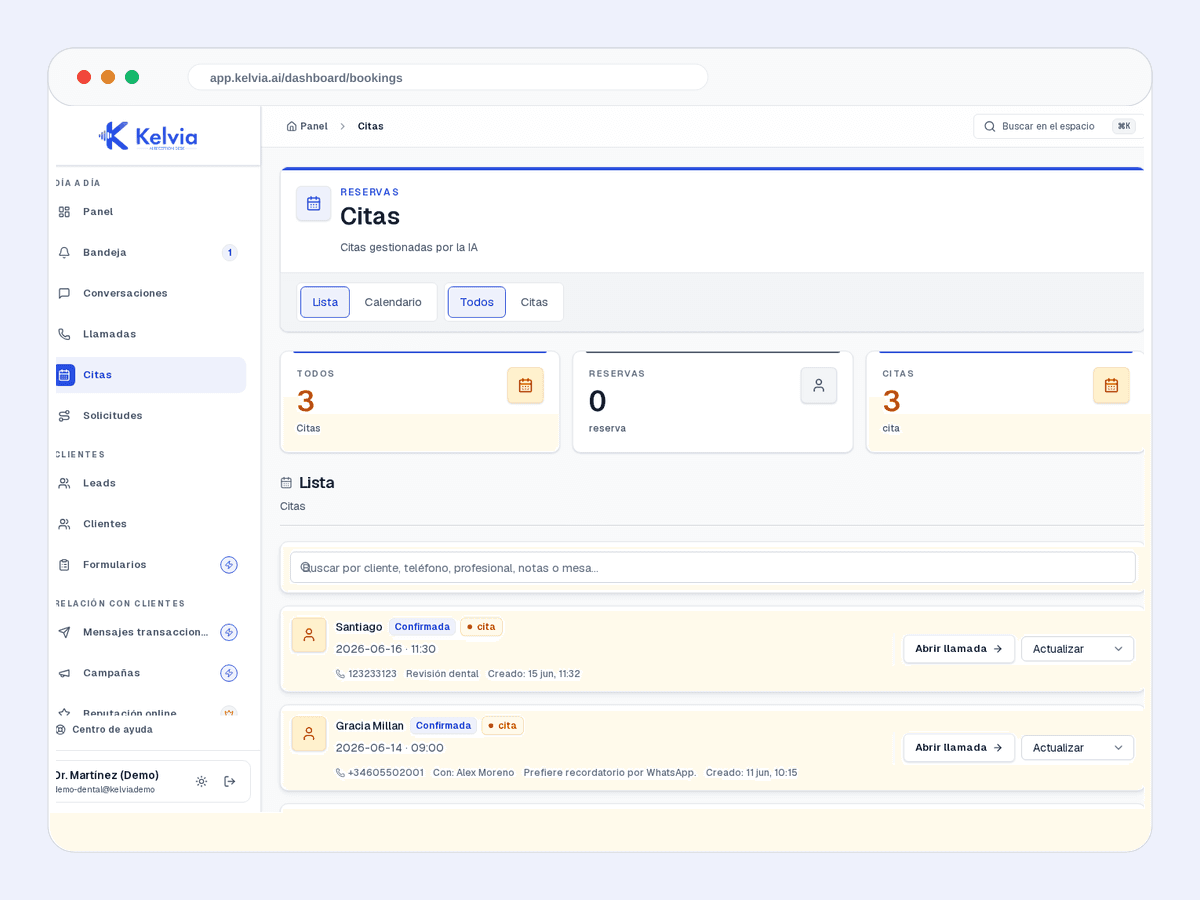Click the Citas breadcrumb
This screenshot has width=1200, height=900.
pos(370,126)
